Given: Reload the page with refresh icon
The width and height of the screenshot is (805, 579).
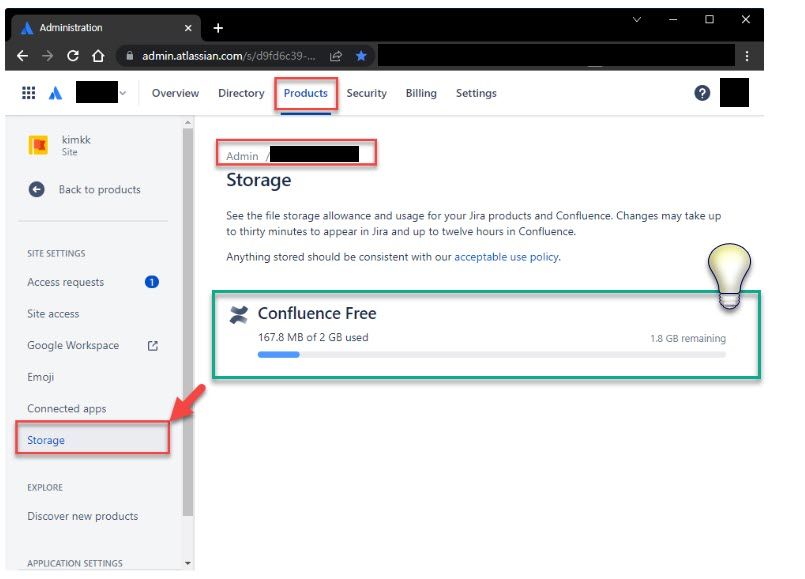Looking at the screenshot, I should click(x=73, y=55).
